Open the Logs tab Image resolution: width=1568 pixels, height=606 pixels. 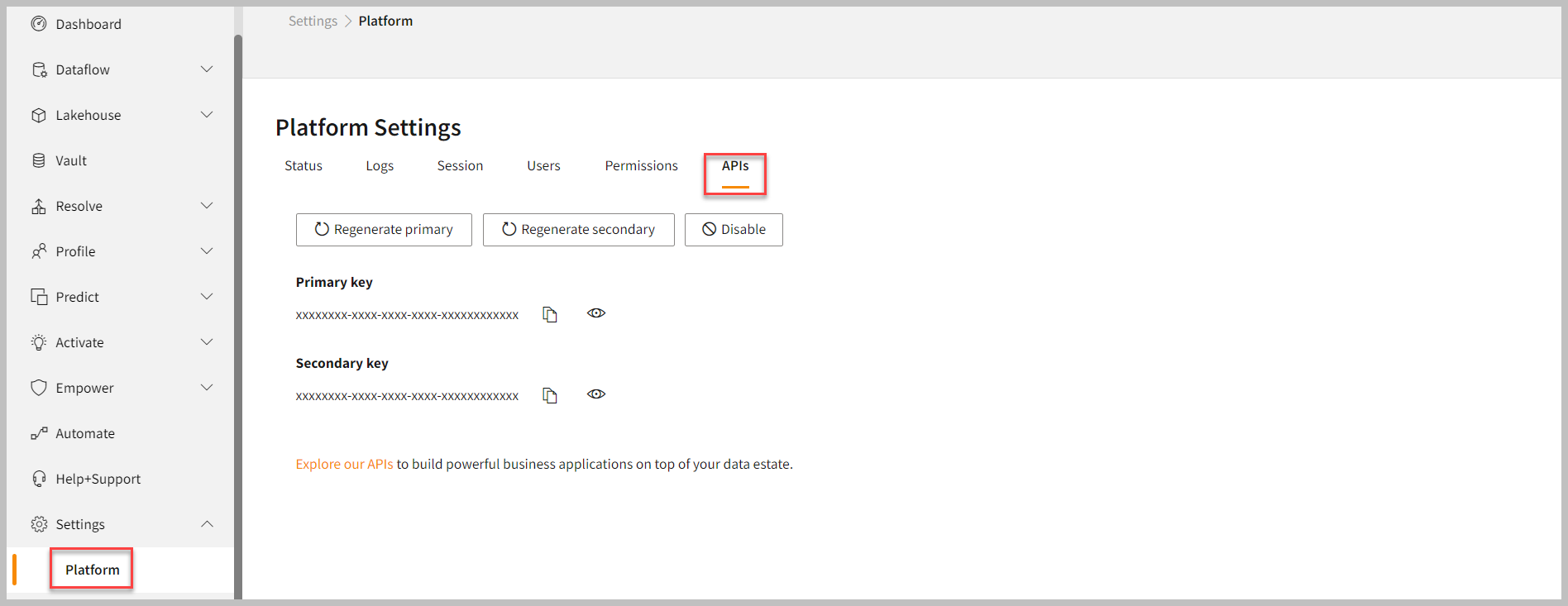tap(380, 166)
